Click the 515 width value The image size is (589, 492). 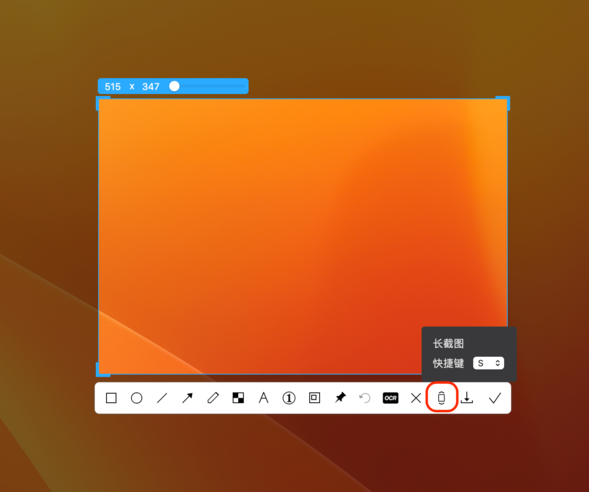click(113, 87)
